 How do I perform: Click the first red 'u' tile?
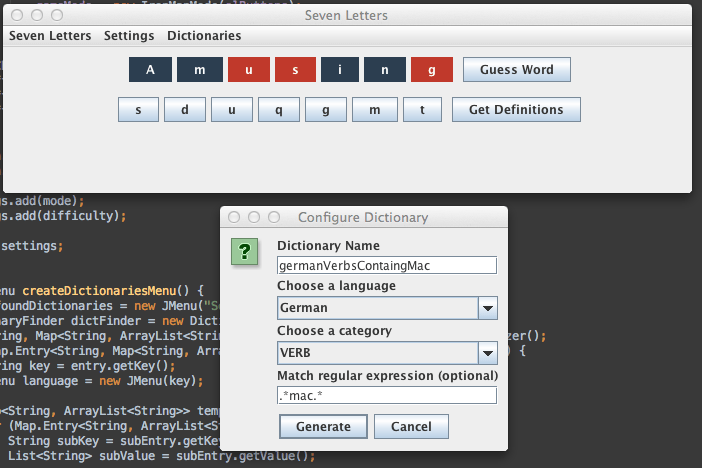249,70
